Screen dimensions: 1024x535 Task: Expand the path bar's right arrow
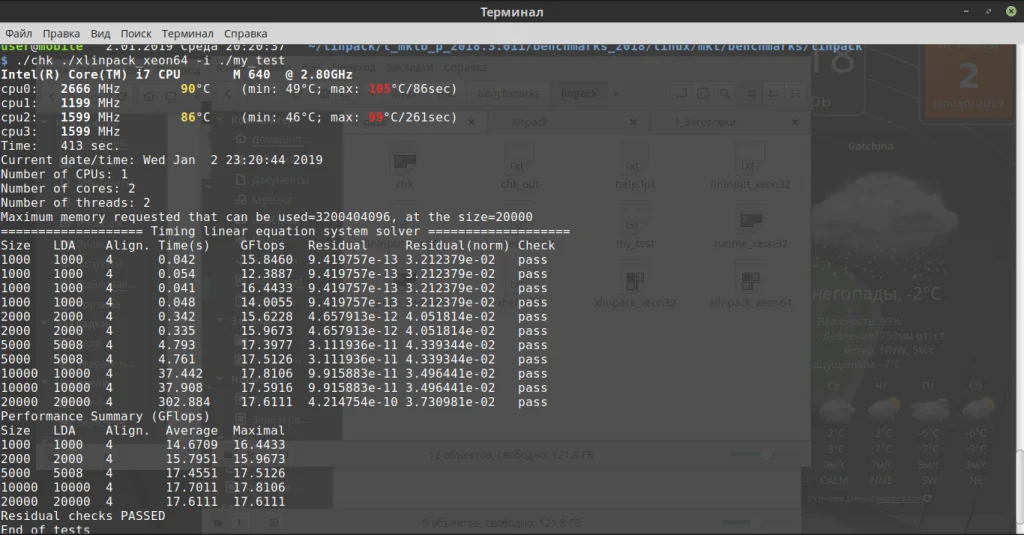click(x=615, y=93)
